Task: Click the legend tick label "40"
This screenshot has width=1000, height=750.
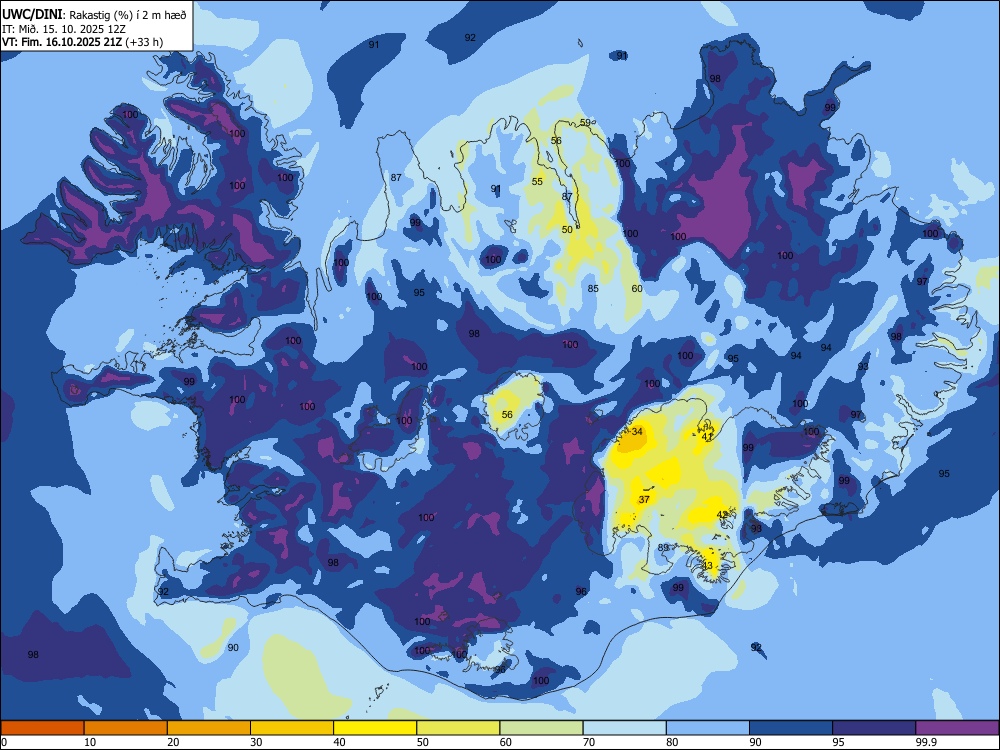Action: tap(339, 742)
